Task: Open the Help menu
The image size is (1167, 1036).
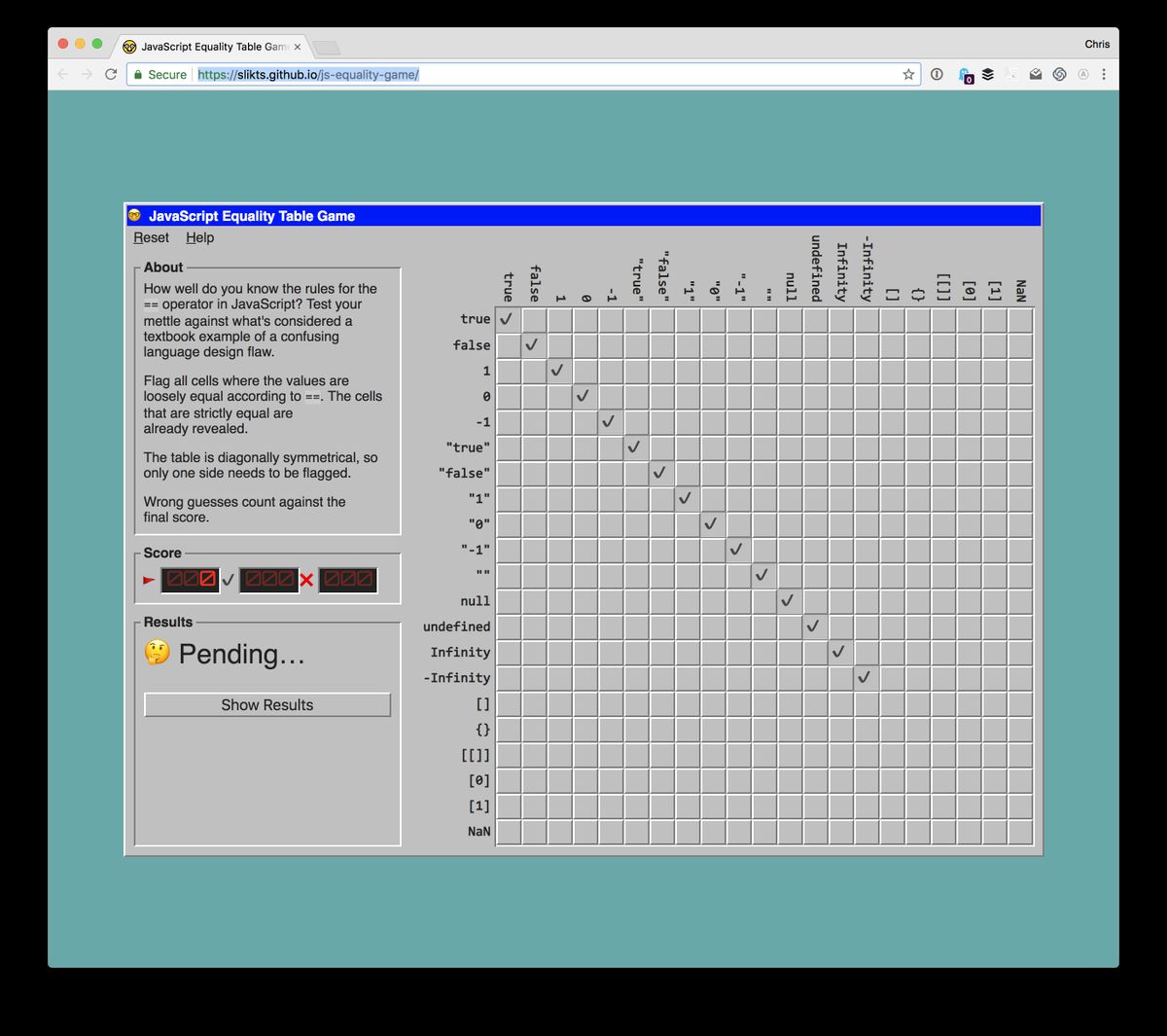Action: click(x=199, y=238)
